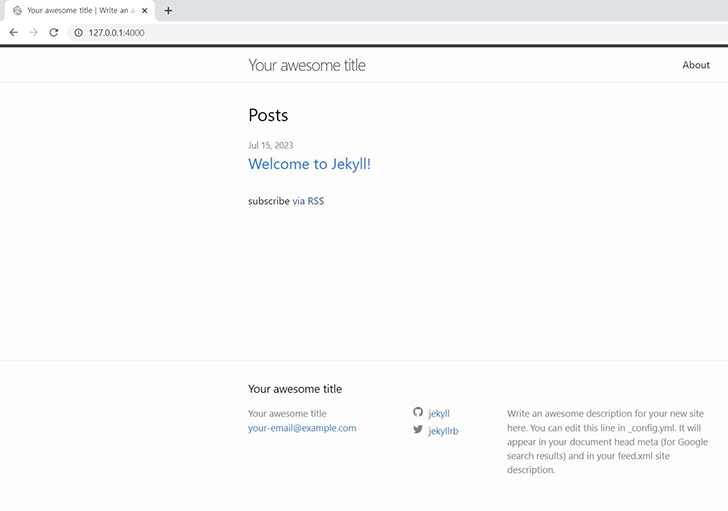Open the jekyll GitHub profile link

click(x=439, y=413)
